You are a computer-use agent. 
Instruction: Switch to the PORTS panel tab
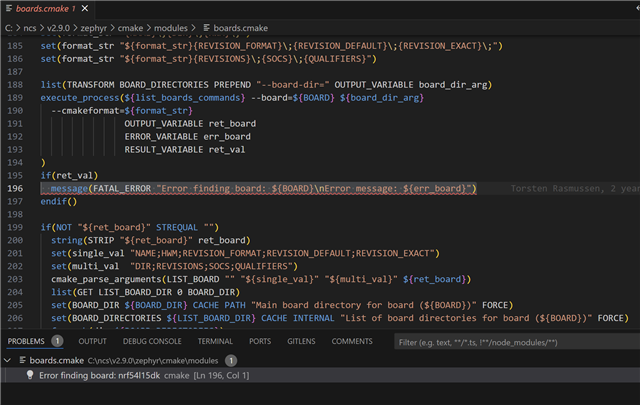point(260,341)
